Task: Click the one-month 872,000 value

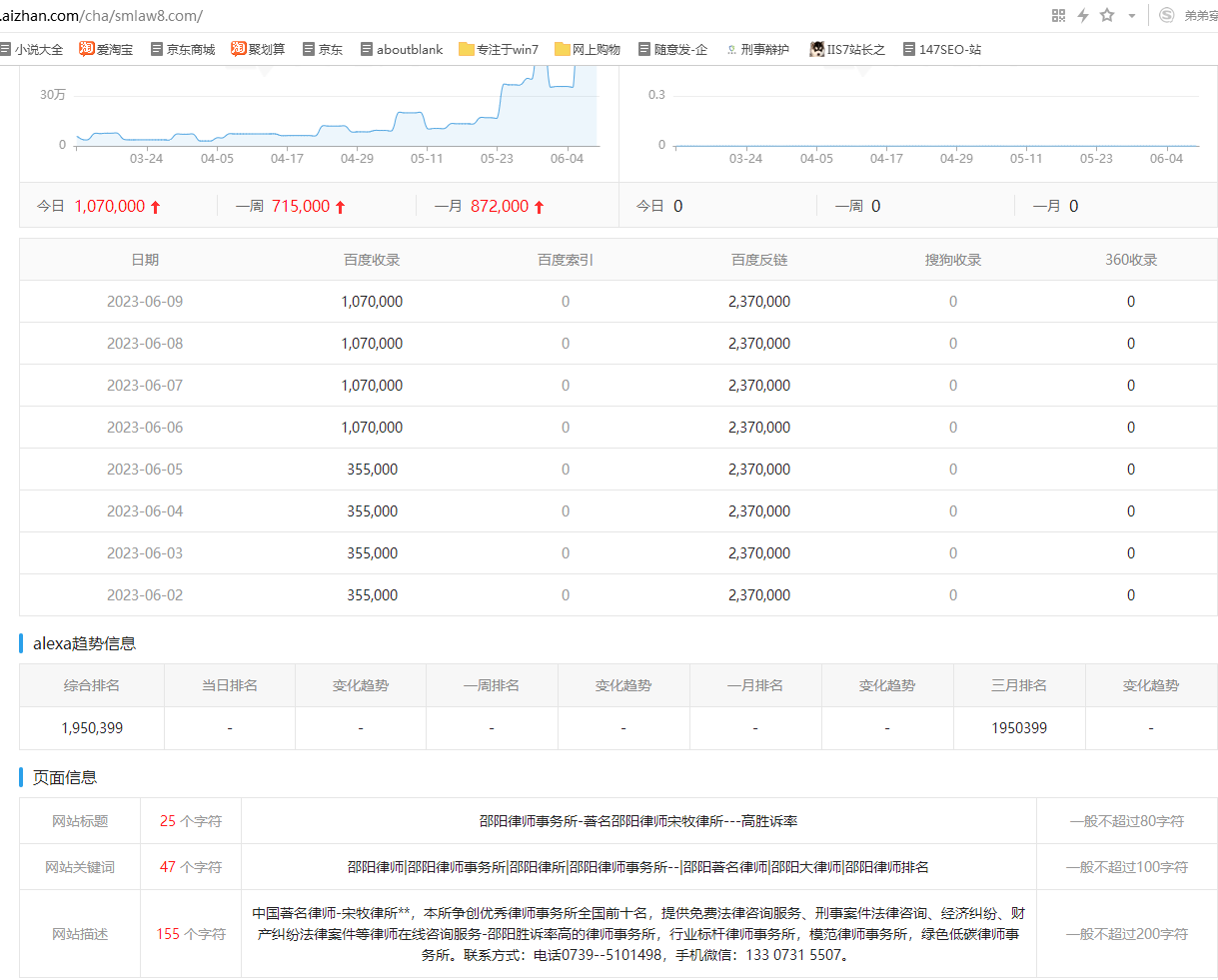Action: [x=500, y=206]
